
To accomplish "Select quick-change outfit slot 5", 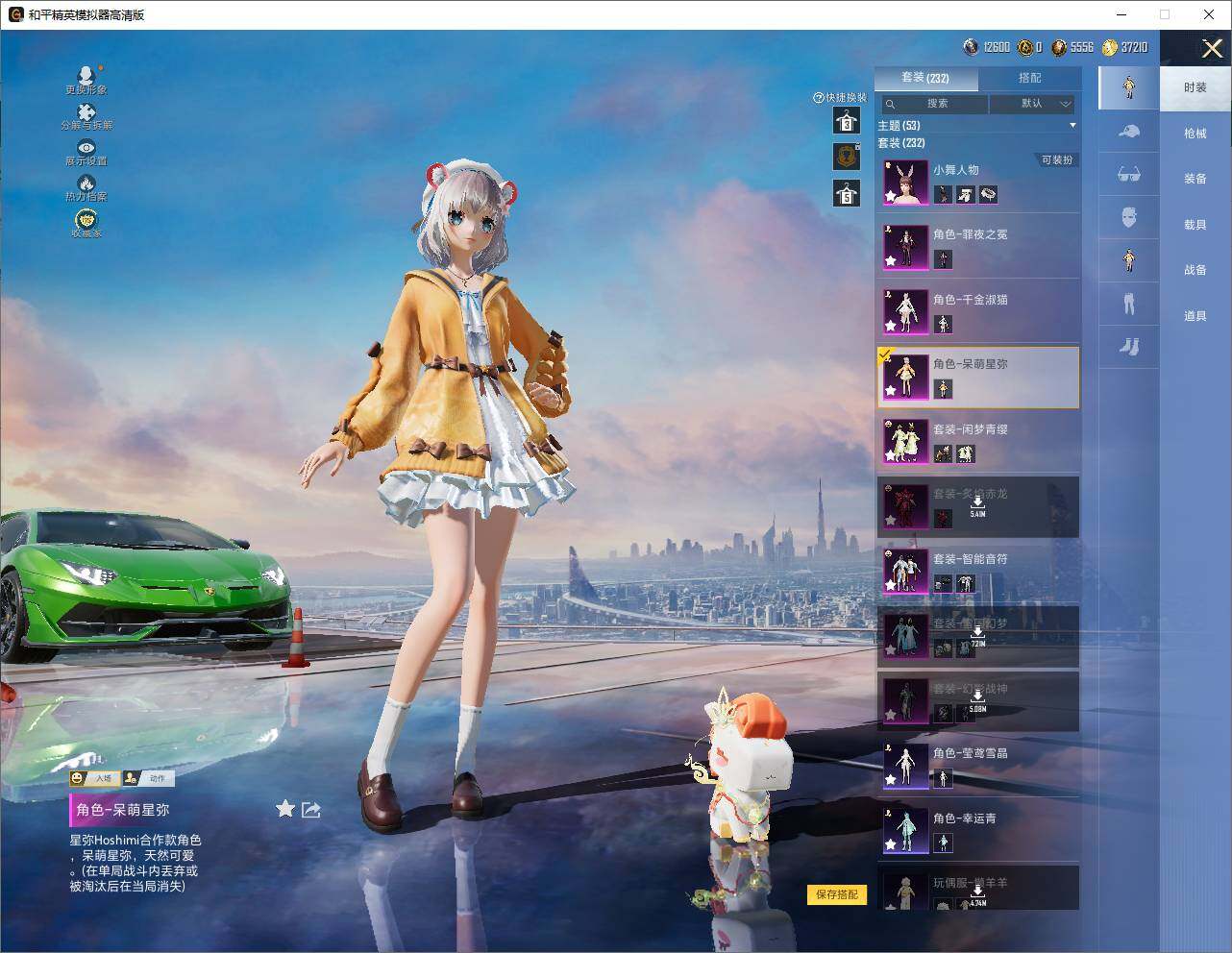I will coord(846,193).
